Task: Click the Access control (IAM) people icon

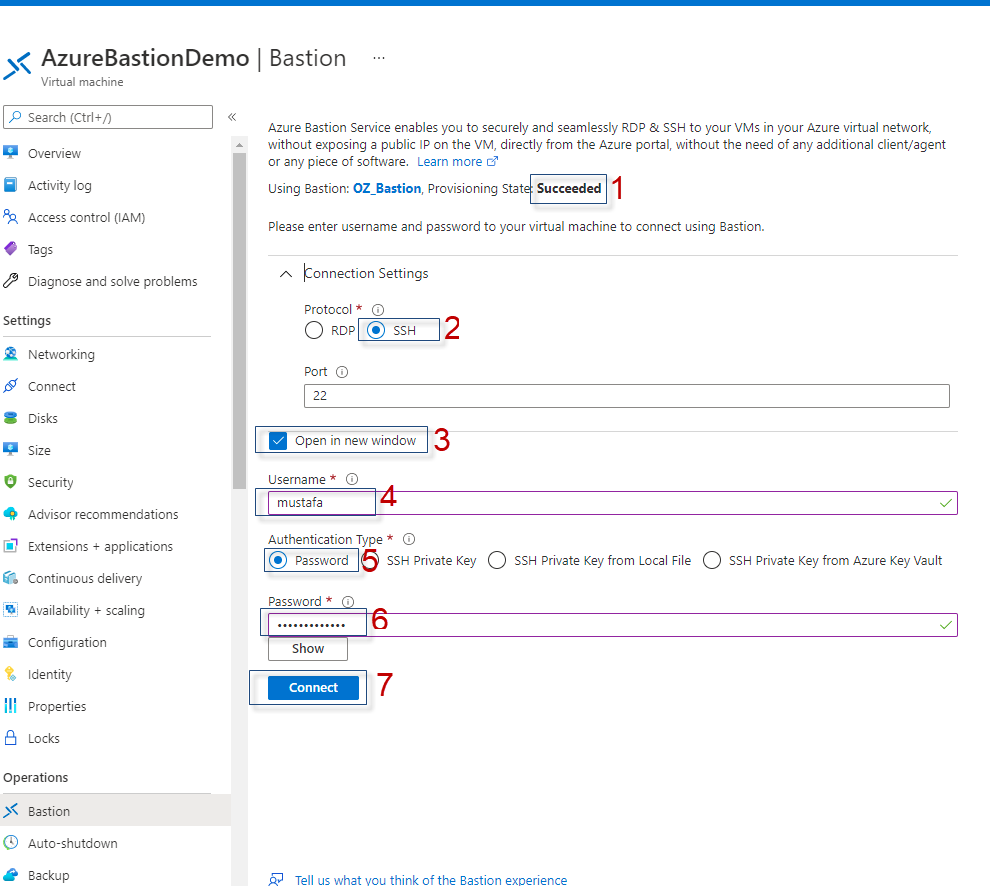Action: (x=11, y=217)
